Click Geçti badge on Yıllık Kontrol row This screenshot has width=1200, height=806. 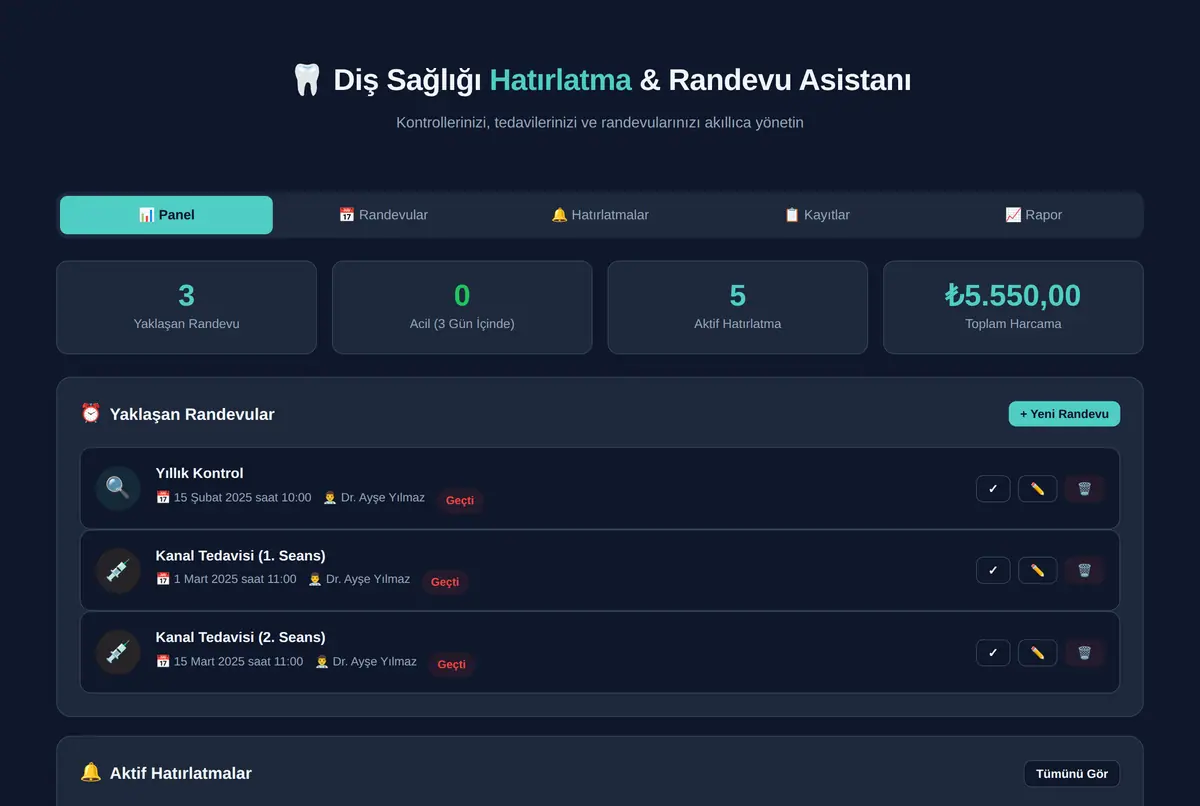click(460, 500)
